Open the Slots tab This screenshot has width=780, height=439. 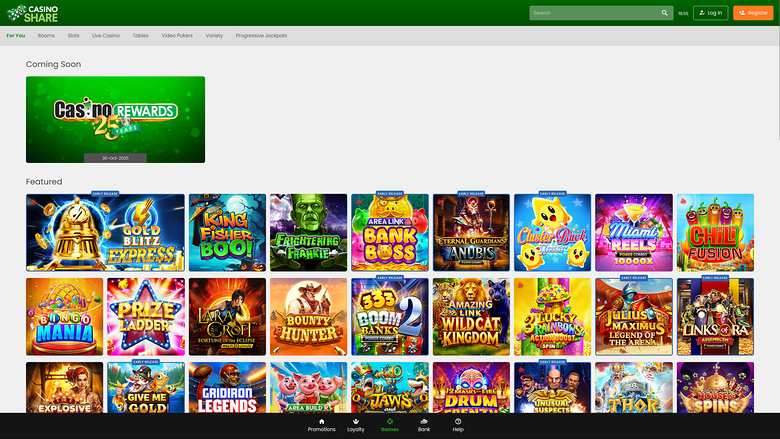click(73, 35)
